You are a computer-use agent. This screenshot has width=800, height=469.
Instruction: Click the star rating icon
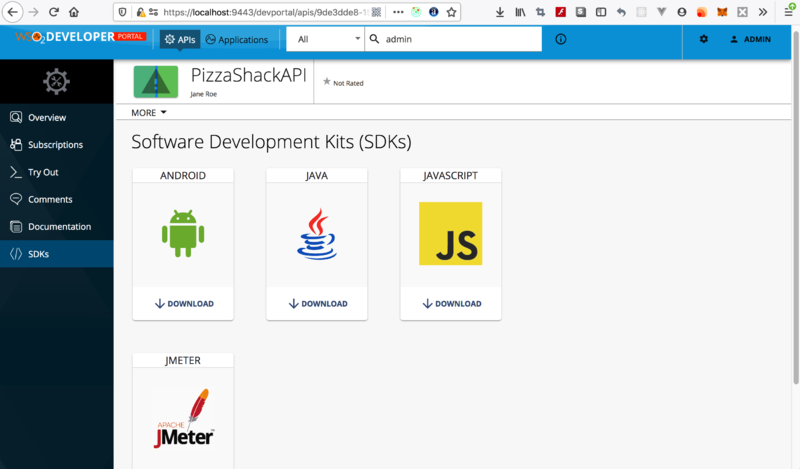click(327, 82)
